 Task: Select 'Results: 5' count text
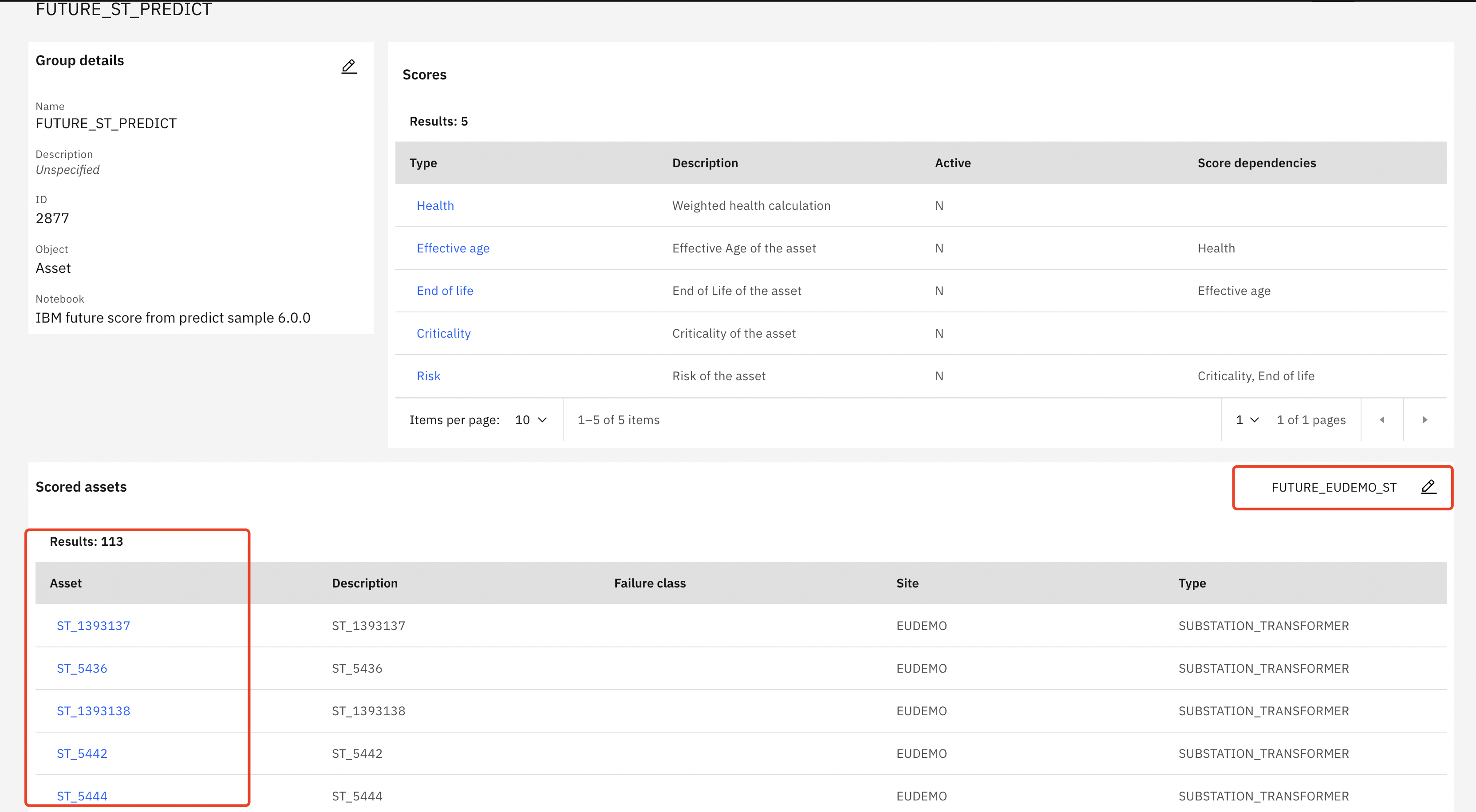coord(438,122)
